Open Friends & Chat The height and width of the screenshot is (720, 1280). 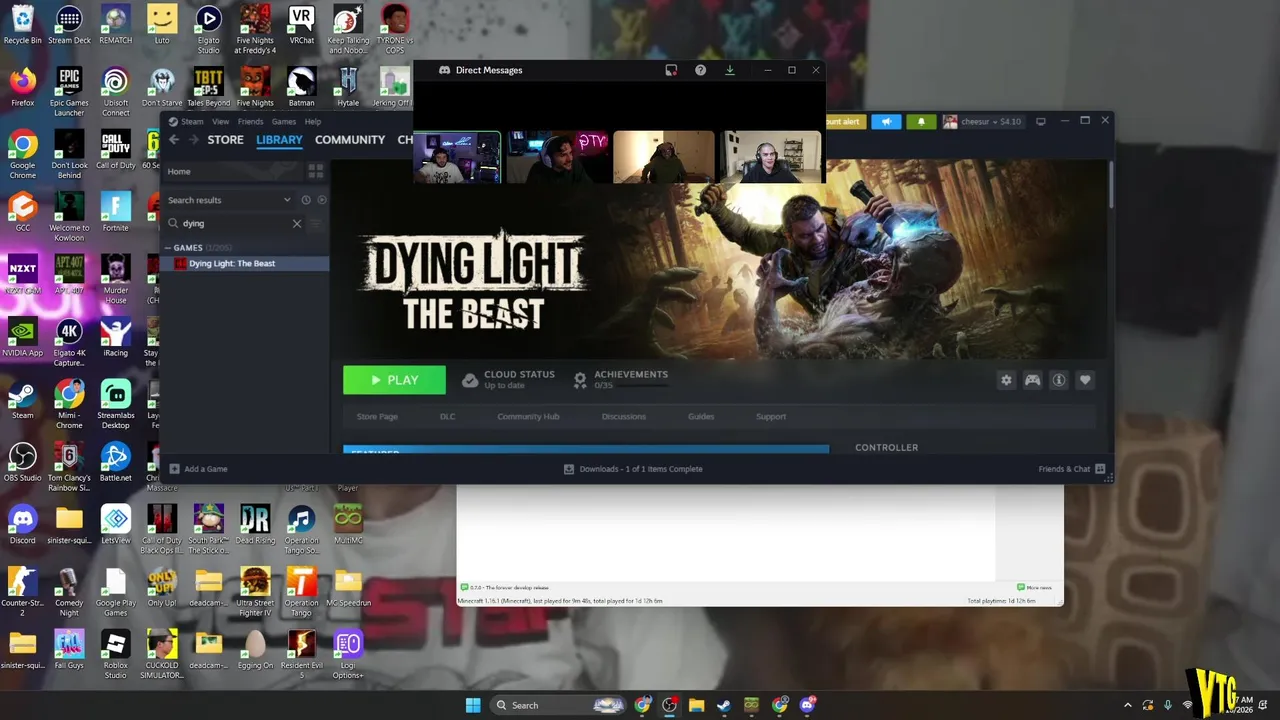coord(1071,469)
